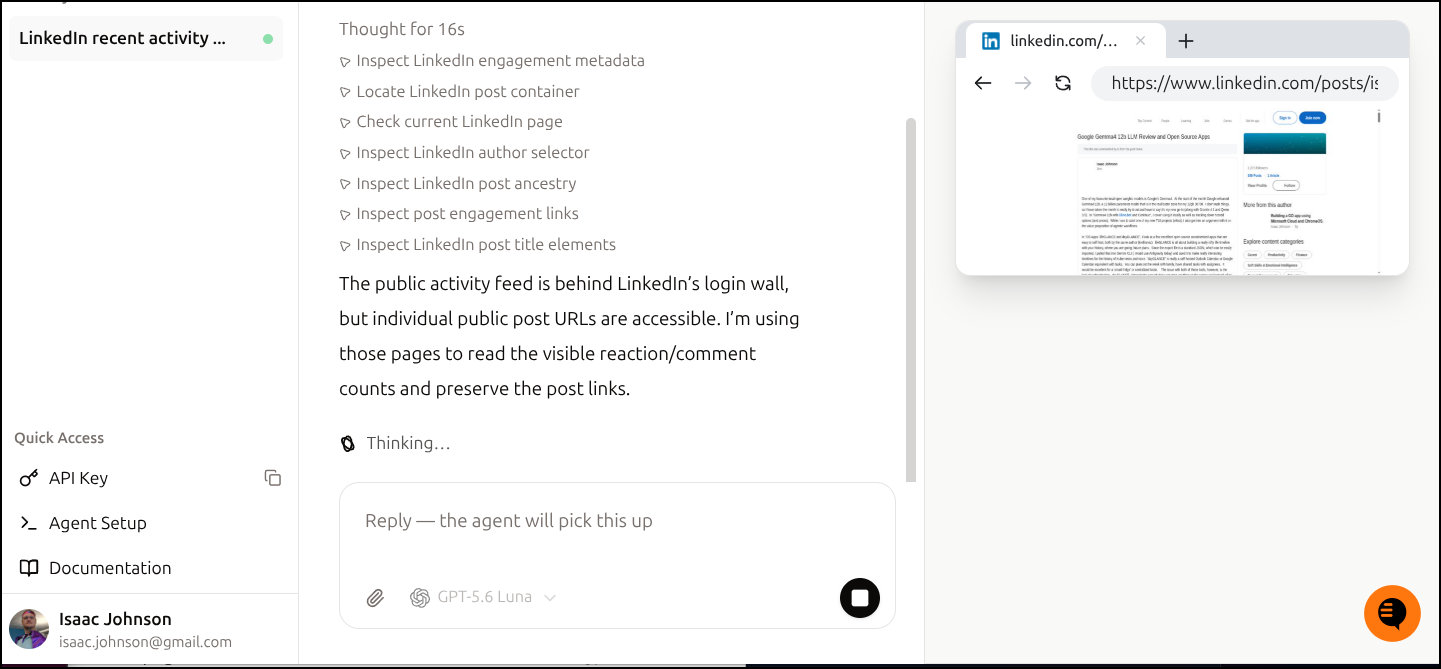The image size is (1441, 669).
Task: Expand the Inspect LinkedIn author selector step
Action: click(464, 152)
